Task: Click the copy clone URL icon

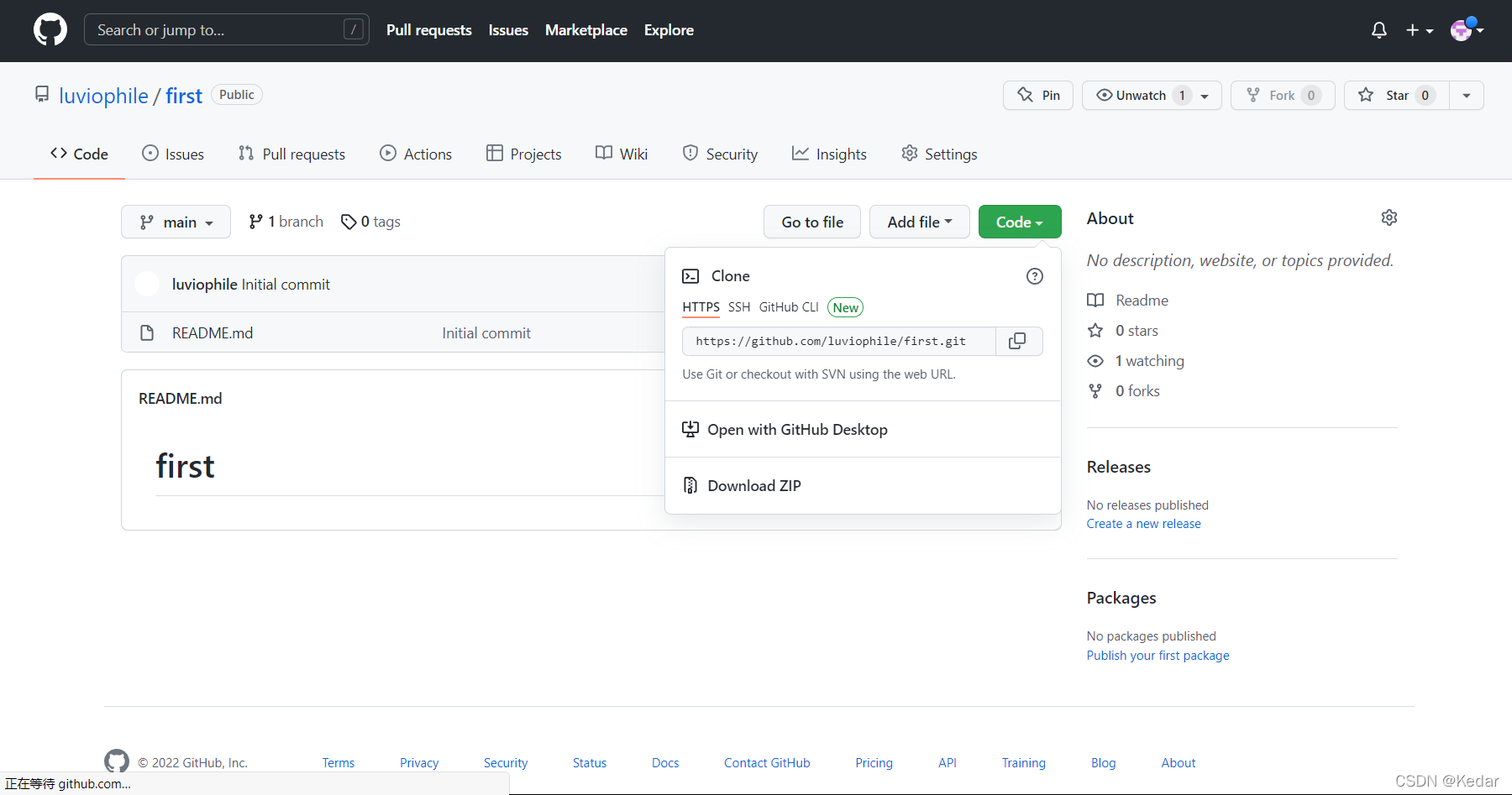Action: 1017,341
